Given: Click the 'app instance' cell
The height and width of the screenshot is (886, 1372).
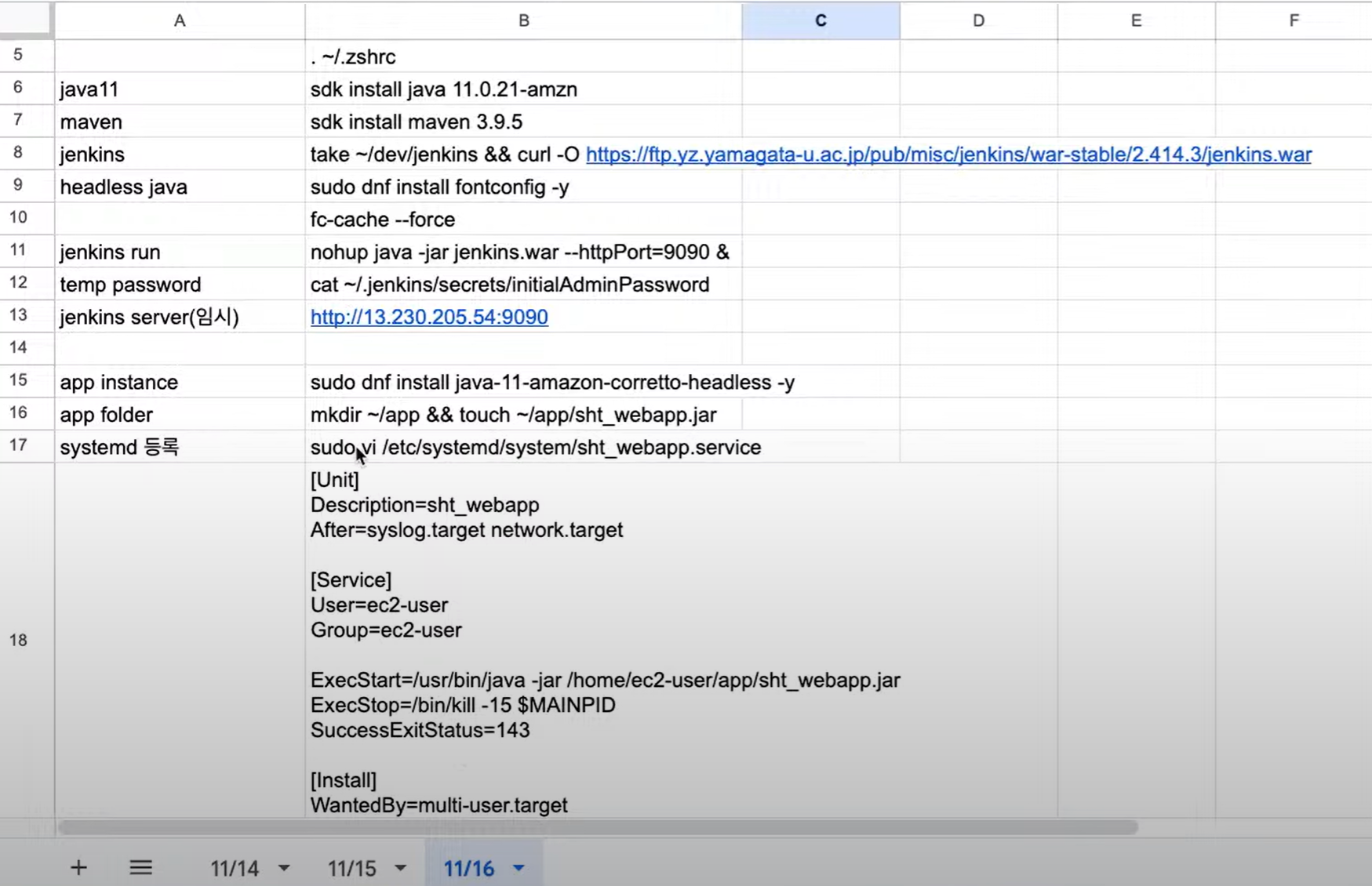Looking at the screenshot, I should point(180,381).
